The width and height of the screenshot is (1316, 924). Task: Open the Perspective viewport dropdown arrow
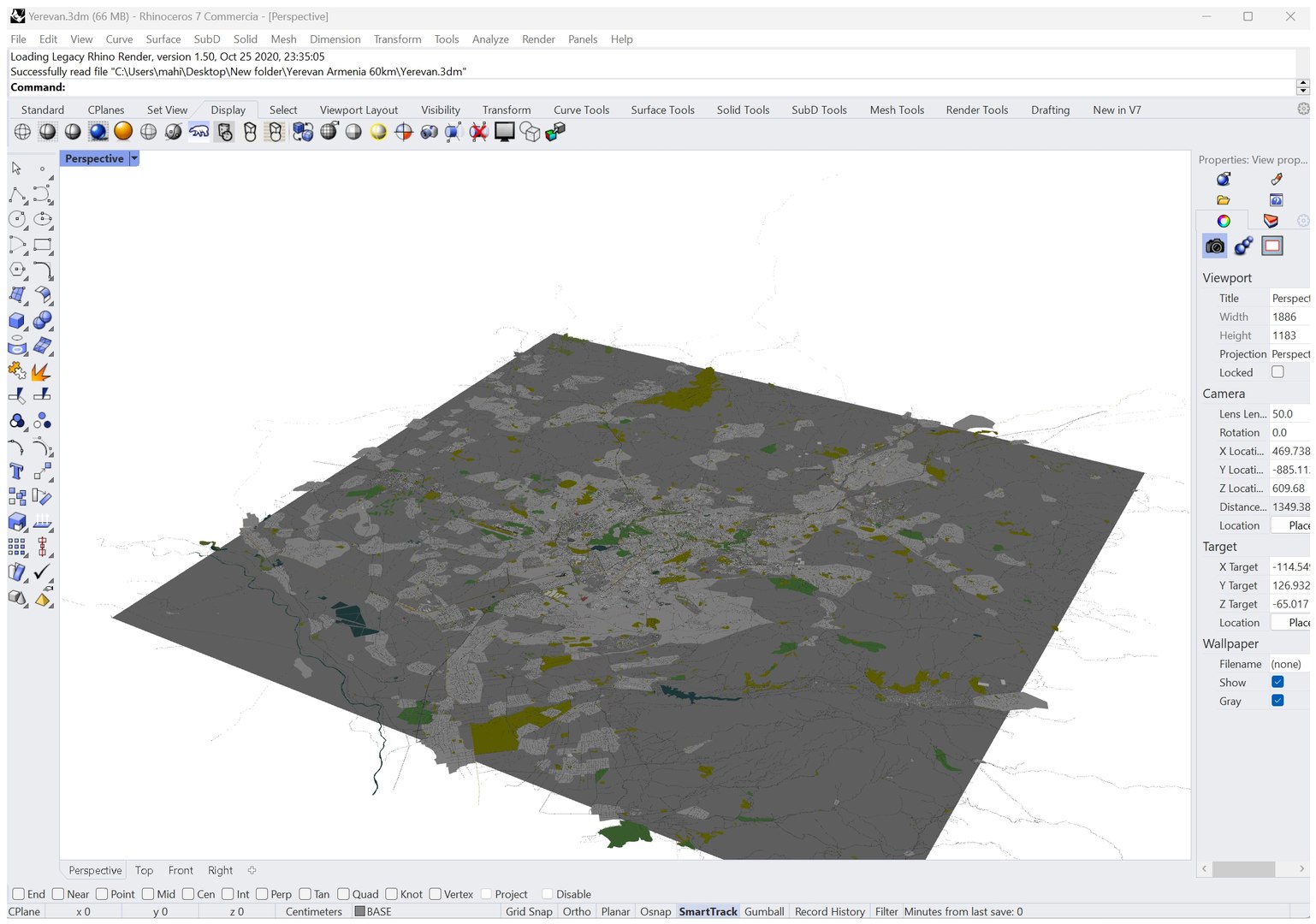coord(134,158)
